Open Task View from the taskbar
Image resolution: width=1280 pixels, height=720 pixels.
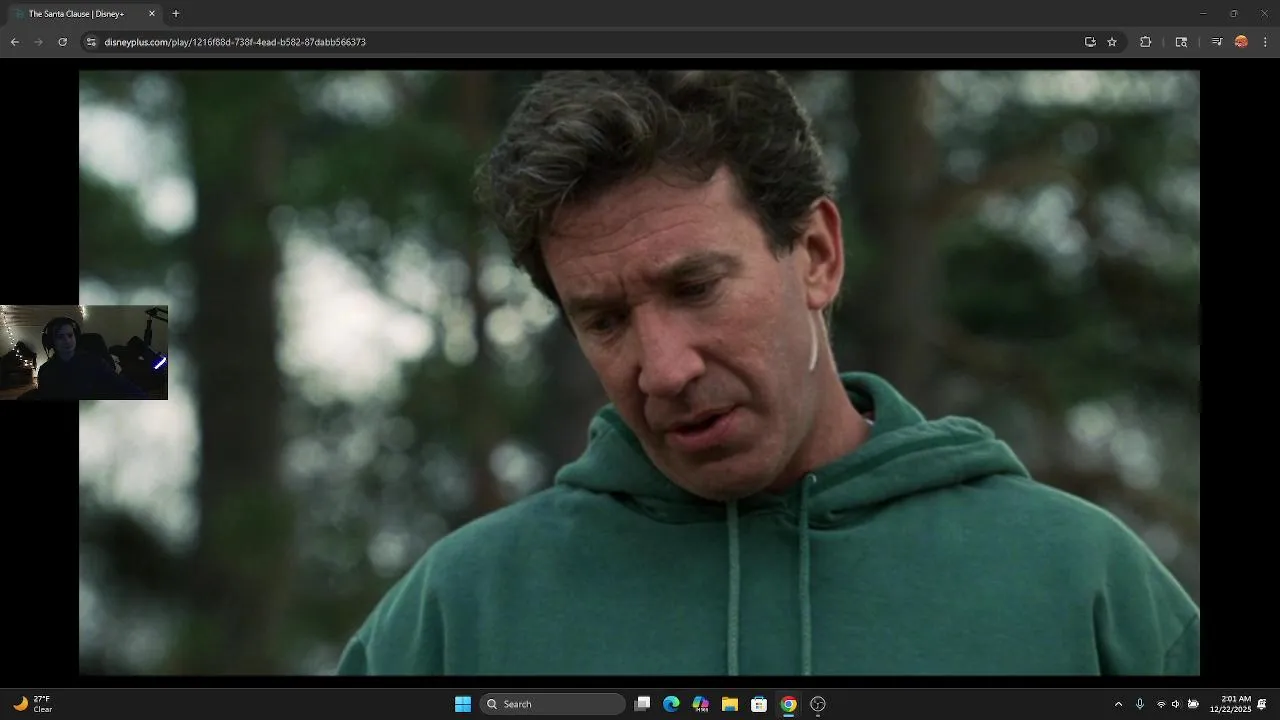643,704
